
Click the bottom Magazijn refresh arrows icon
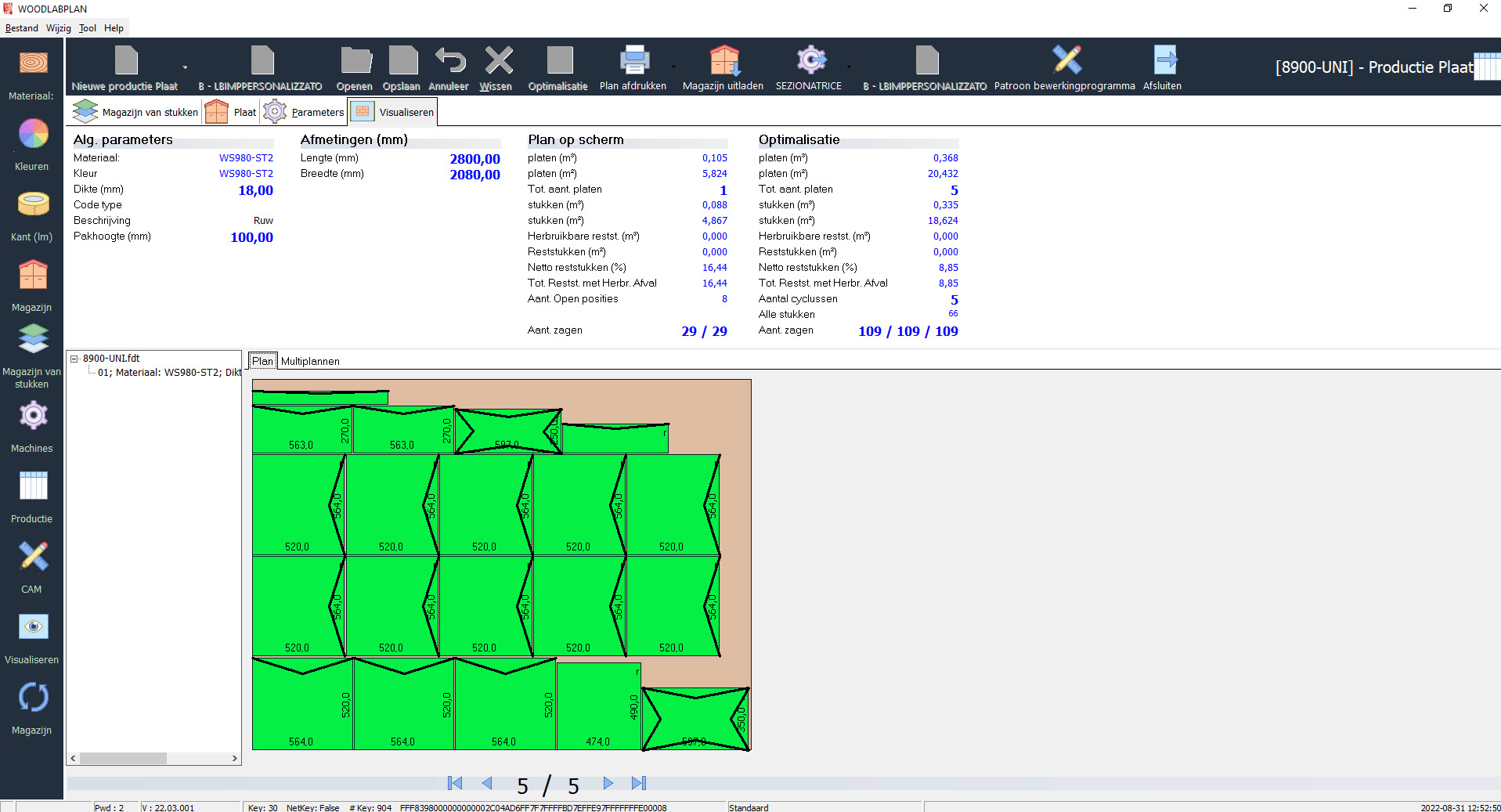(33, 698)
